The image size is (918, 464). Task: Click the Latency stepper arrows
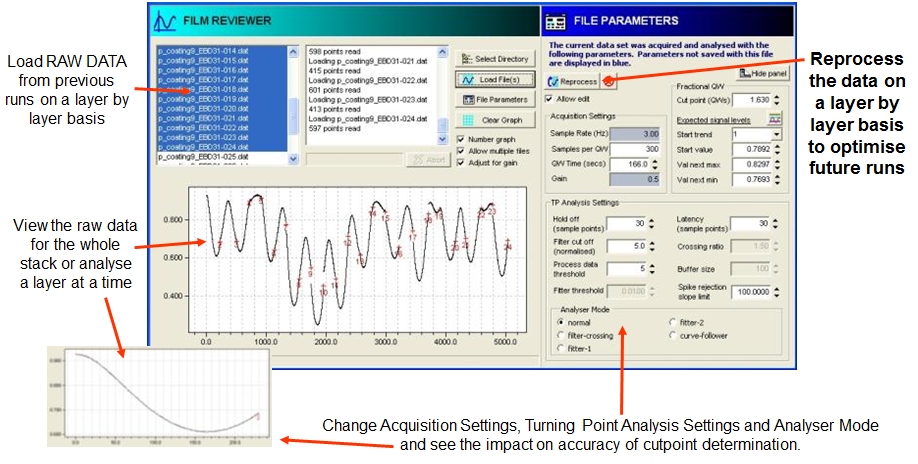775,224
